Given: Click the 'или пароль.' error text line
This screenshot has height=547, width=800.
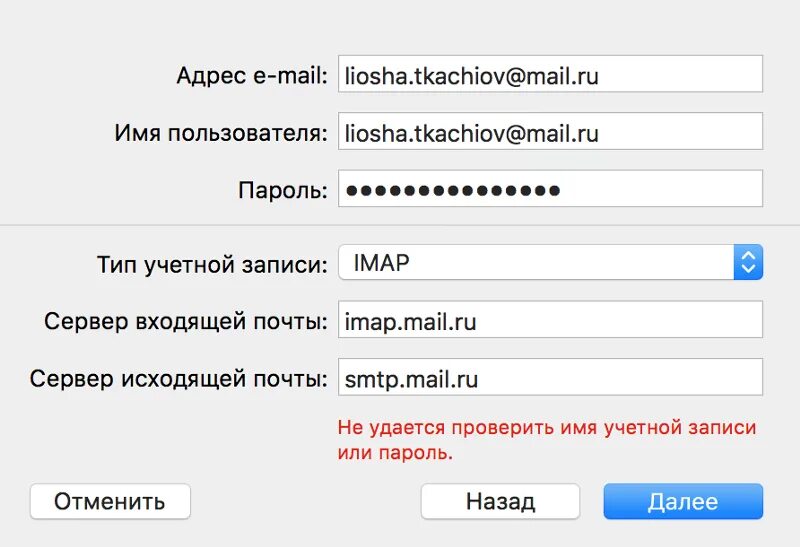Looking at the screenshot, I should click(x=395, y=453).
